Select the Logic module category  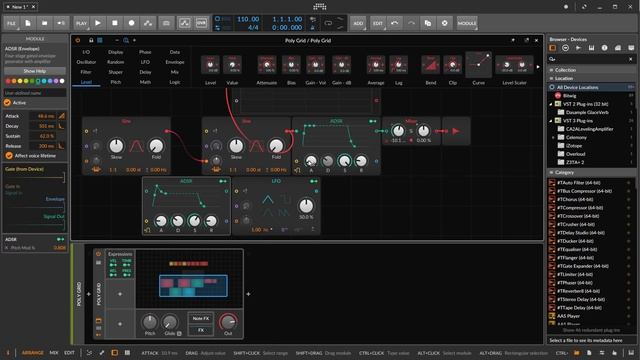(175, 82)
